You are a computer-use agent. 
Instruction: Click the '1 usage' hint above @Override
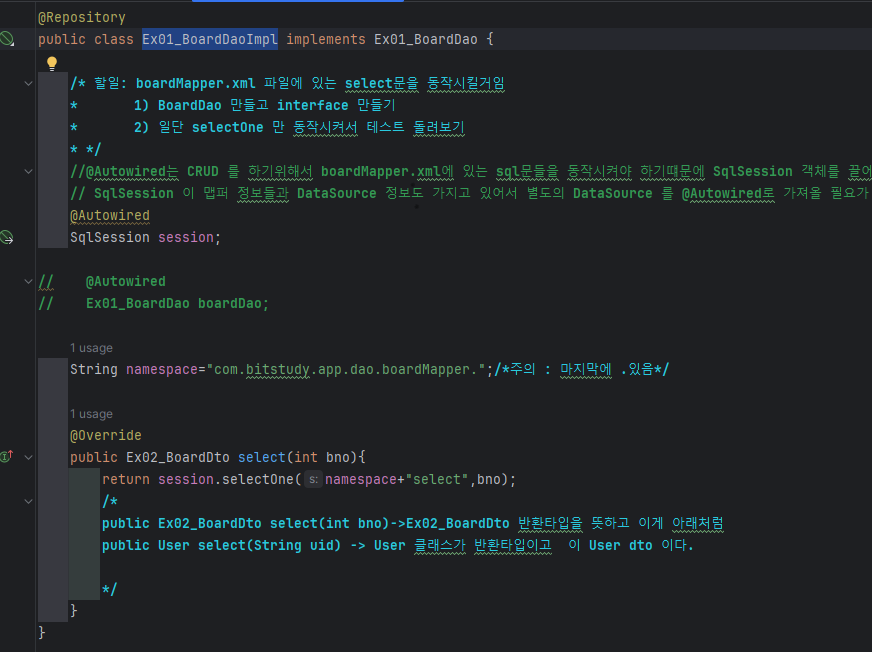click(91, 414)
